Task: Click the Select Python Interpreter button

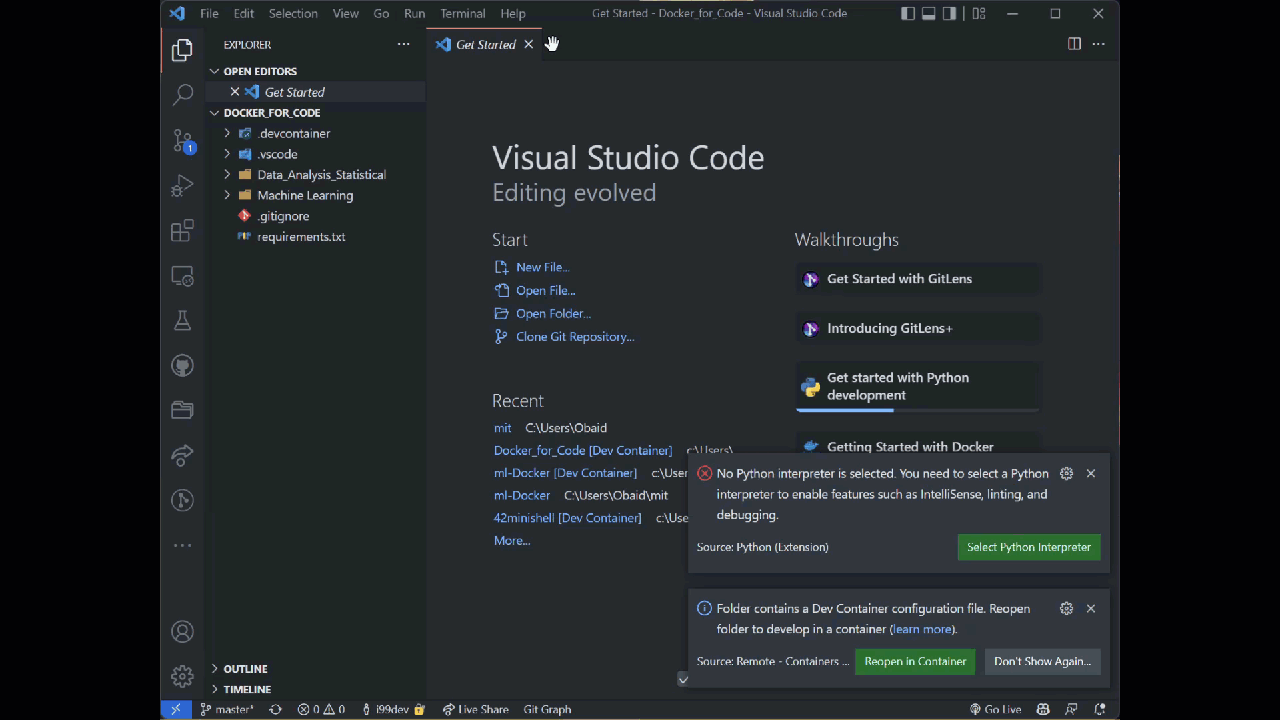Action: [x=1029, y=547]
